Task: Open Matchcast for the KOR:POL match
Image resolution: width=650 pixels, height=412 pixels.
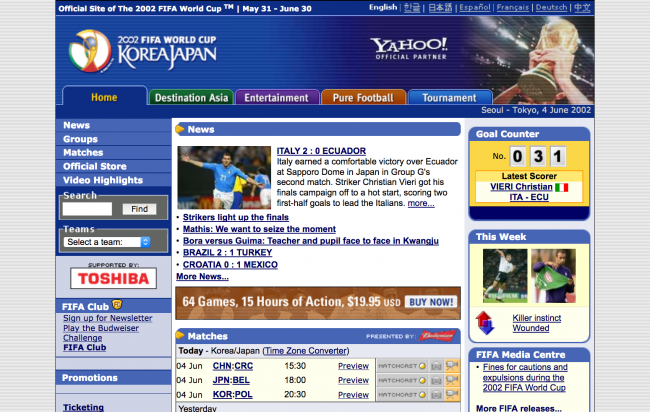Action: pyautogui.click(x=402, y=395)
